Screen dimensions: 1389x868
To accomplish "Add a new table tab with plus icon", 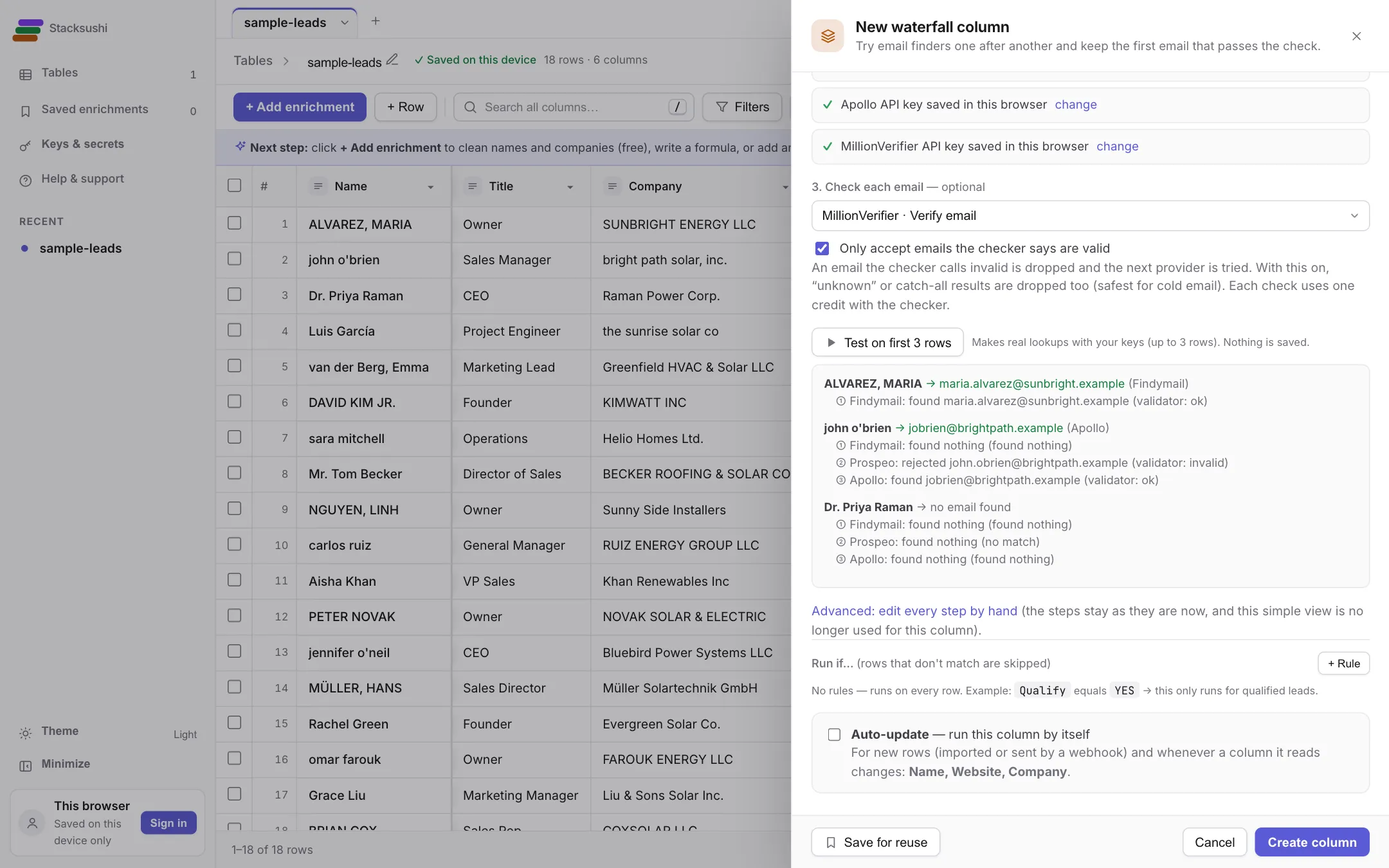I will [x=376, y=21].
